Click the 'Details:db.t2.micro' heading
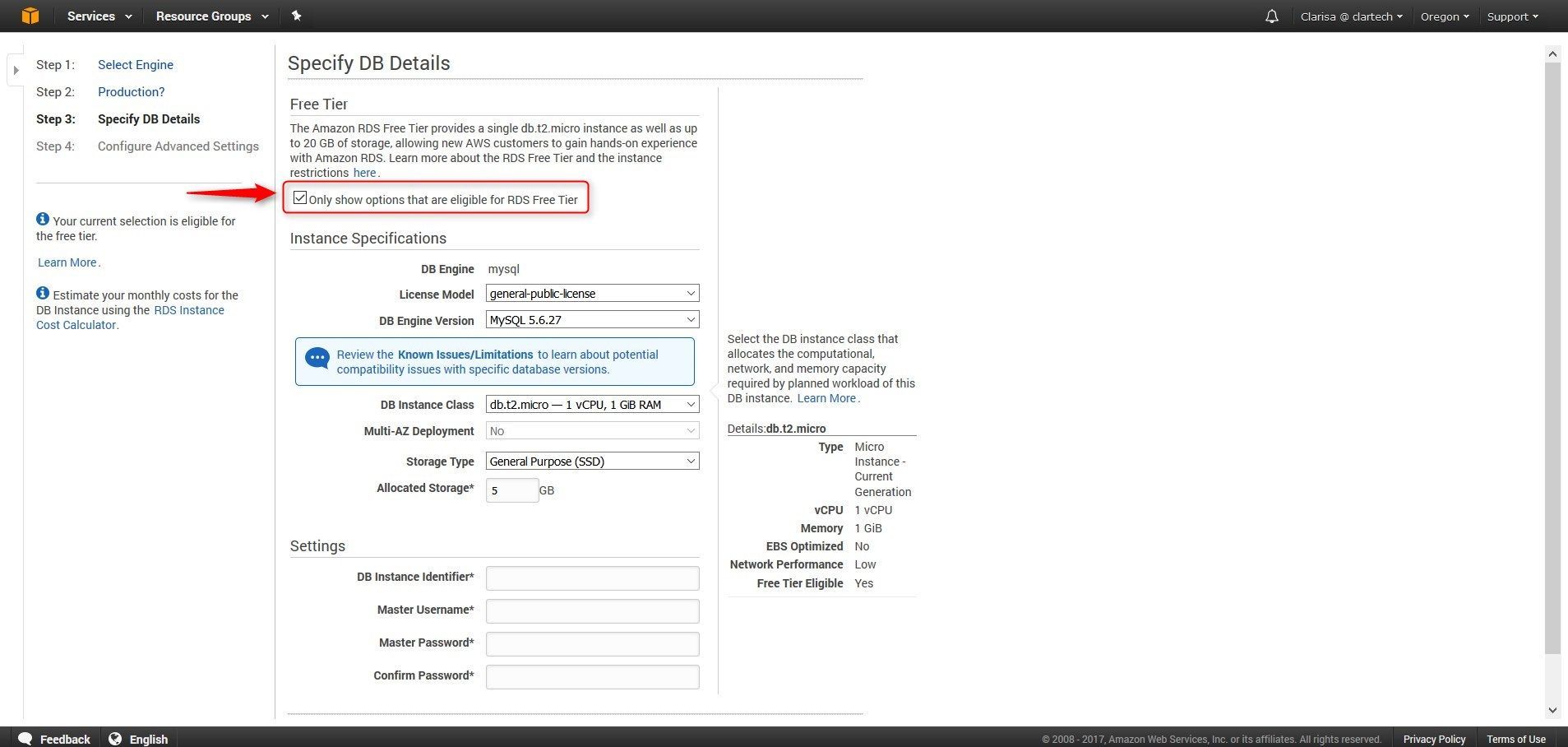This screenshot has height=747, width=1568. (776, 429)
